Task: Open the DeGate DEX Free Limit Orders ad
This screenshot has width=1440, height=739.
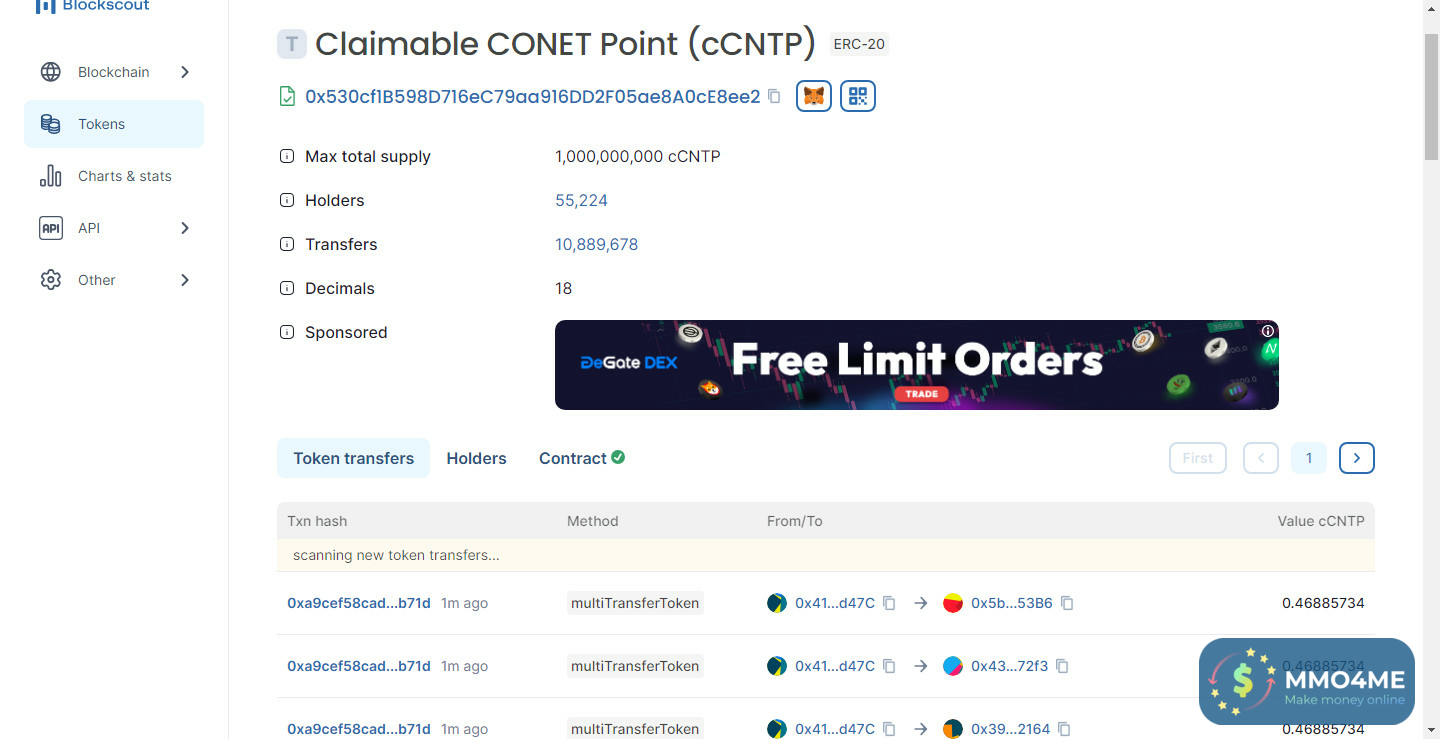Action: (917, 365)
